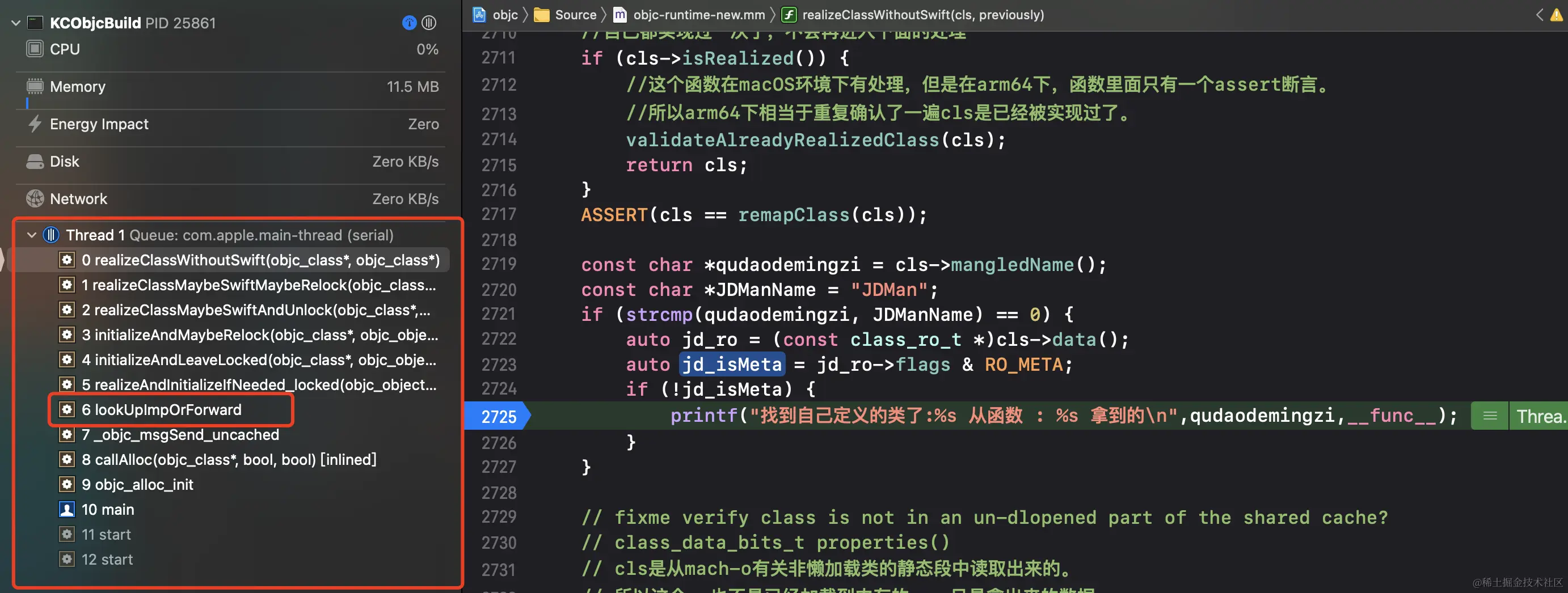The height and width of the screenshot is (593, 1568).
Task: Collapse the KCObjcBuild process tree
Action: pyautogui.click(x=16, y=23)
